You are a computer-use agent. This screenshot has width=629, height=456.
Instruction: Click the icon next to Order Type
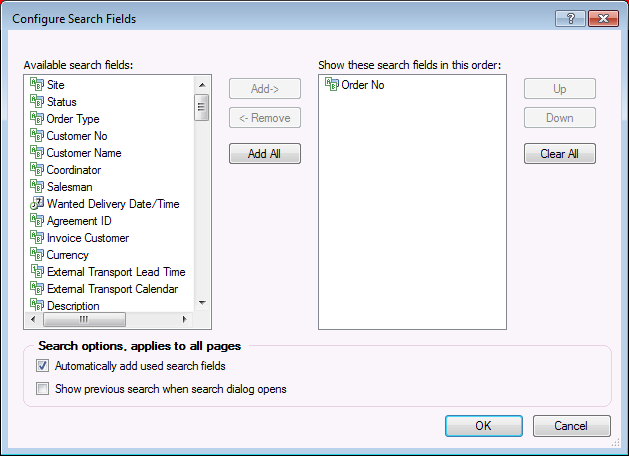pyautogui.click(x=37, y=119)
